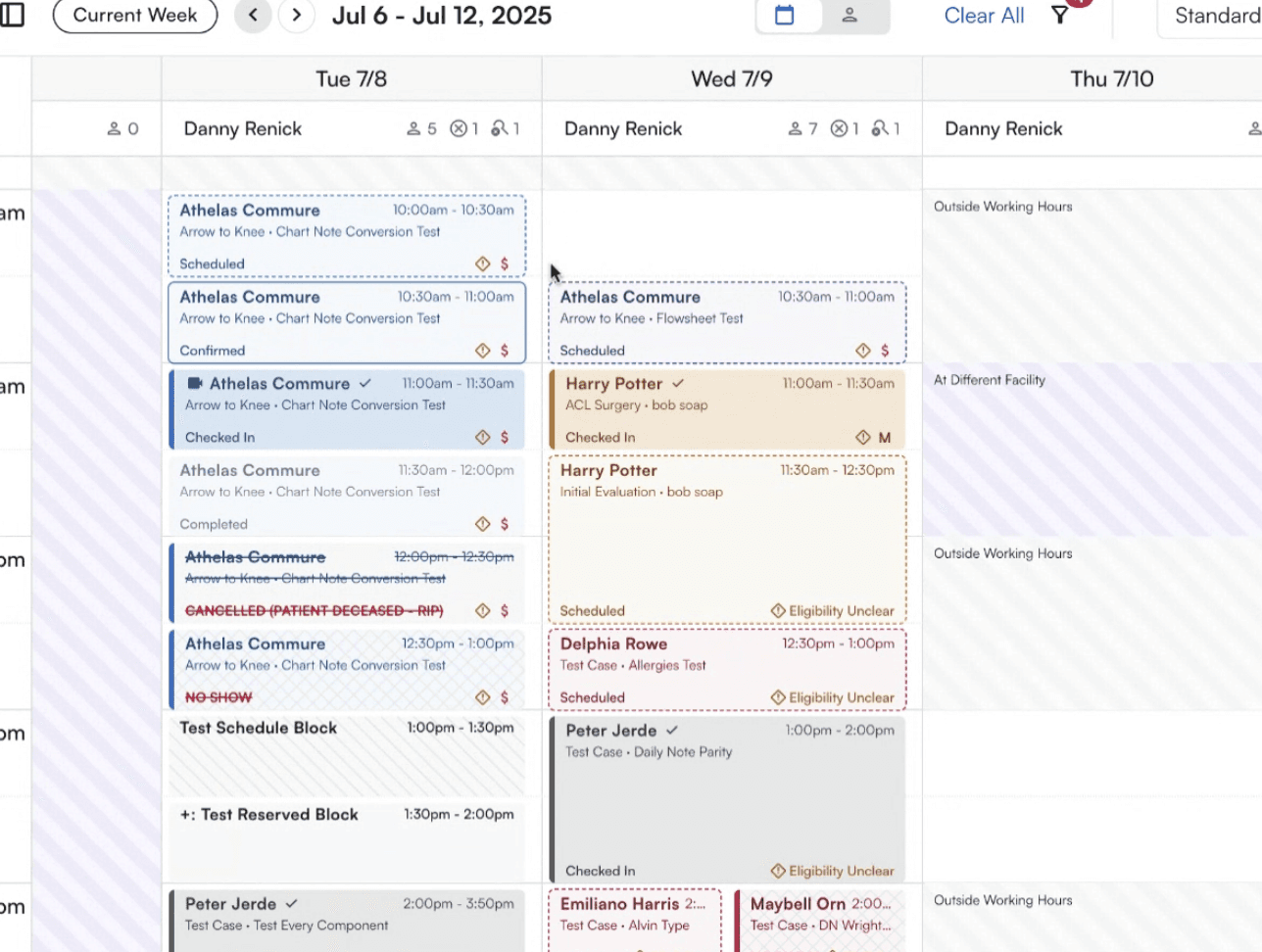The height and width of the screenshot is (952, 1262).
Task: Select the cancelled Athelas Commure 12:00pm appointment
Action: 346,582
